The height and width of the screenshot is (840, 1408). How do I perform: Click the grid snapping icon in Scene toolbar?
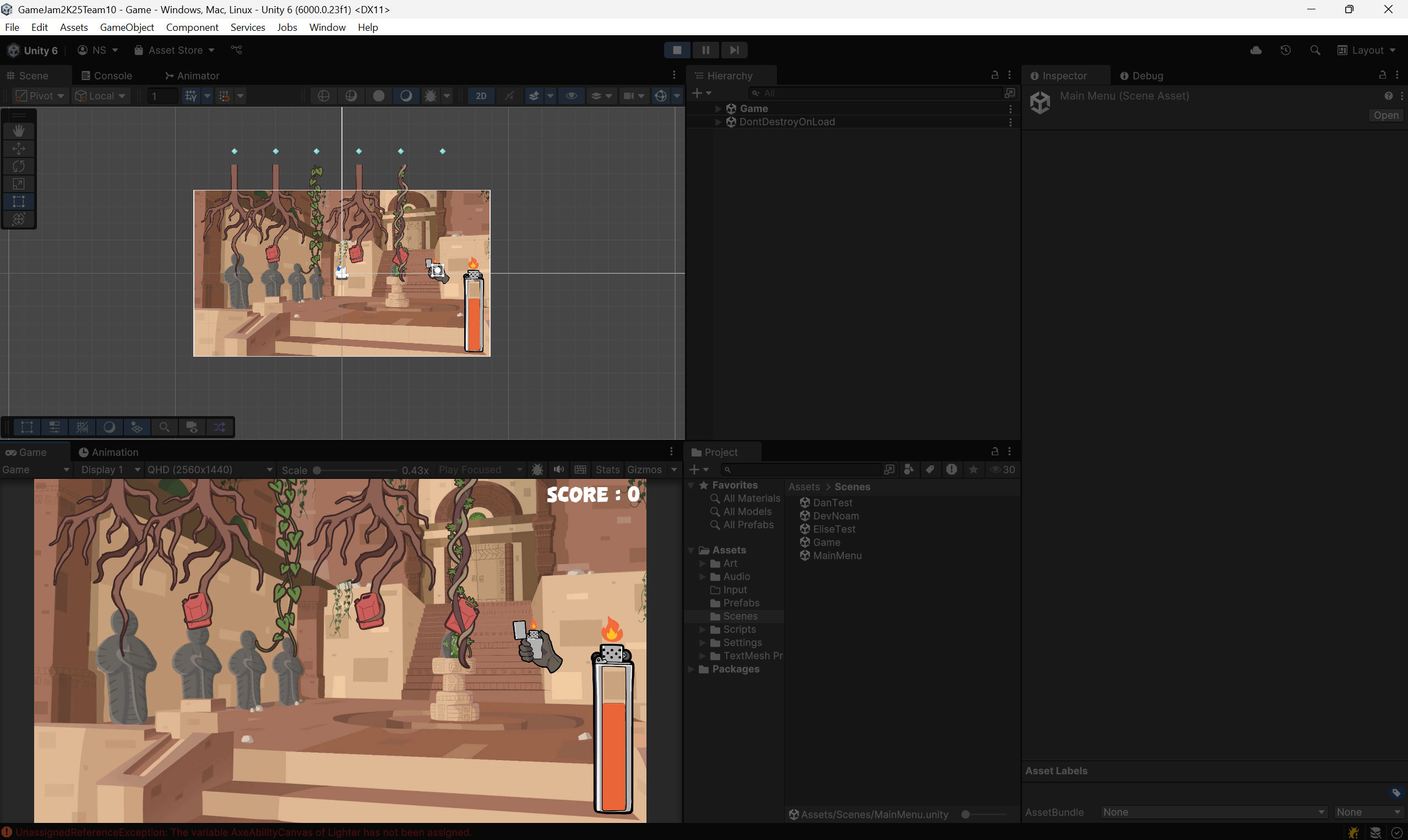(225, 95)
